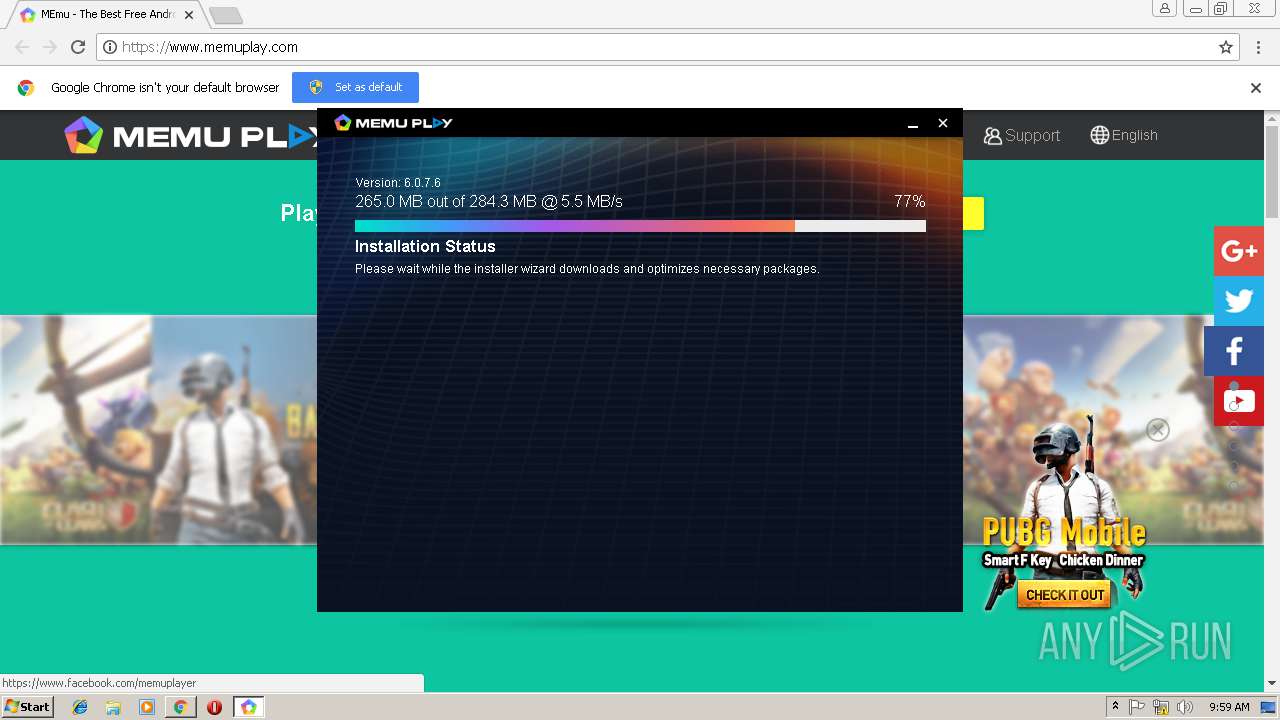Open the Windows Start menu
1280x720 pixels.
tap(27, 707)
